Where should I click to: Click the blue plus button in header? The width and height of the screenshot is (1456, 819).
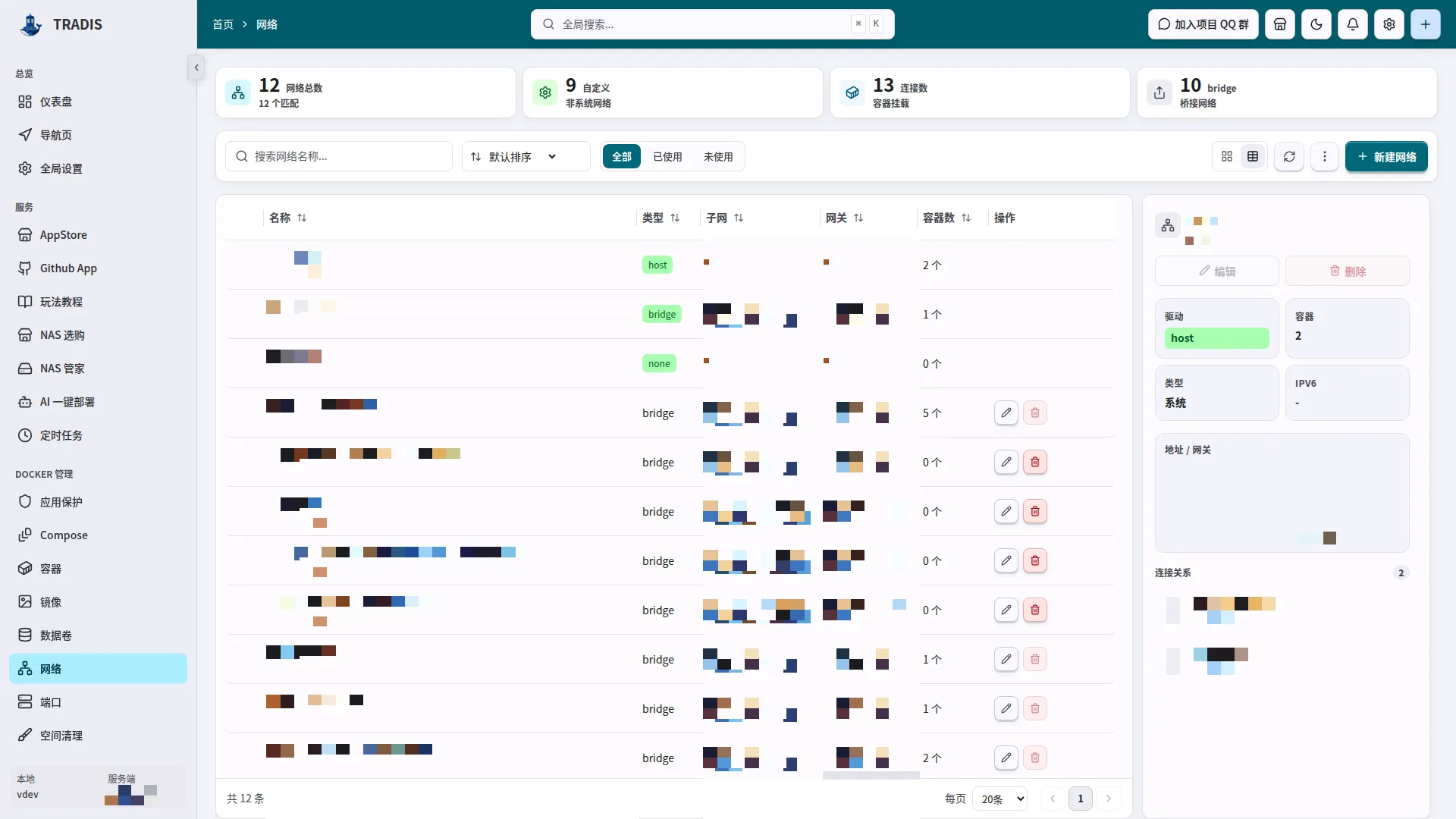coord(1426,24)
